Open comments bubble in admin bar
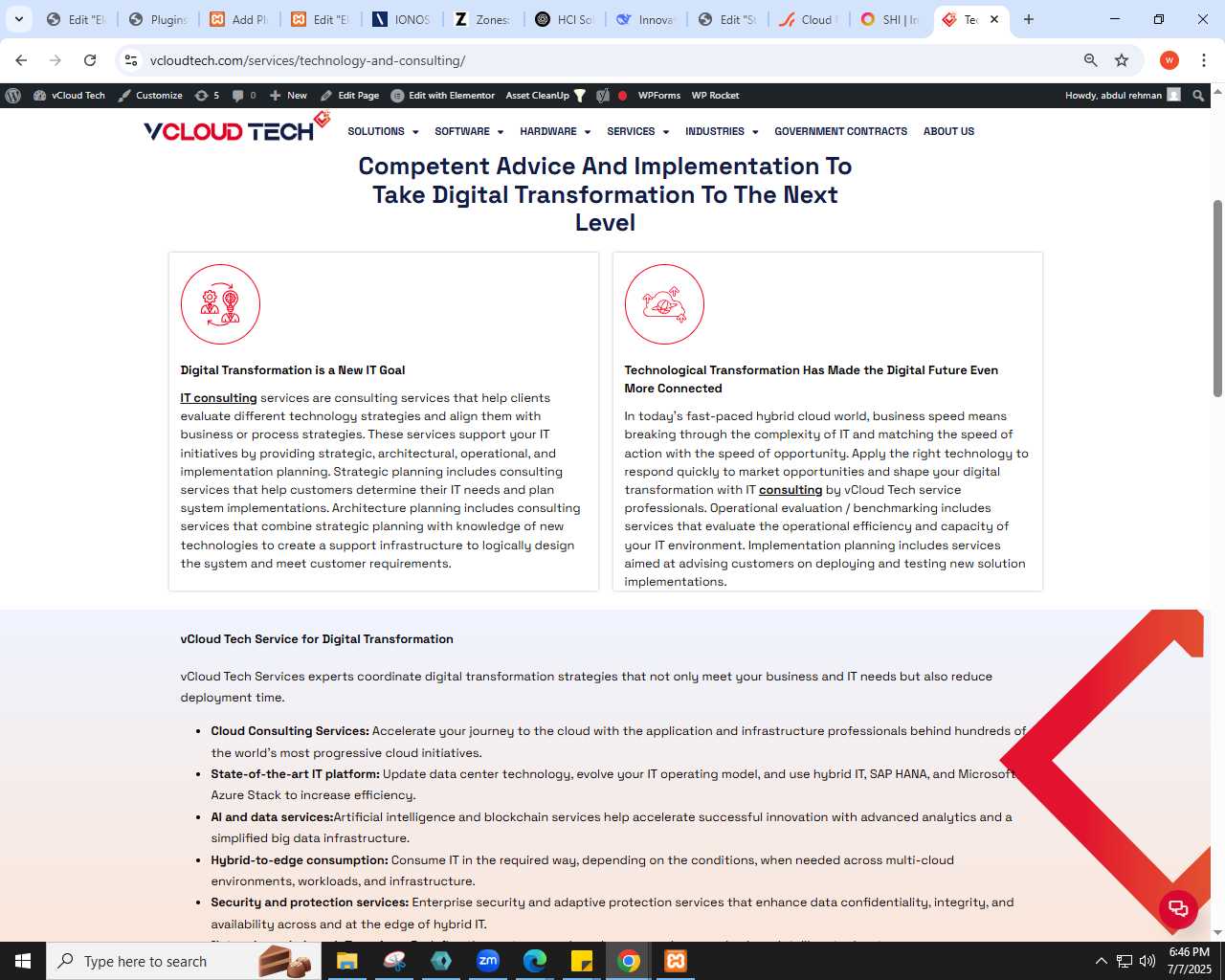This screenshot has height=980, width=1225. click(244, 96)
